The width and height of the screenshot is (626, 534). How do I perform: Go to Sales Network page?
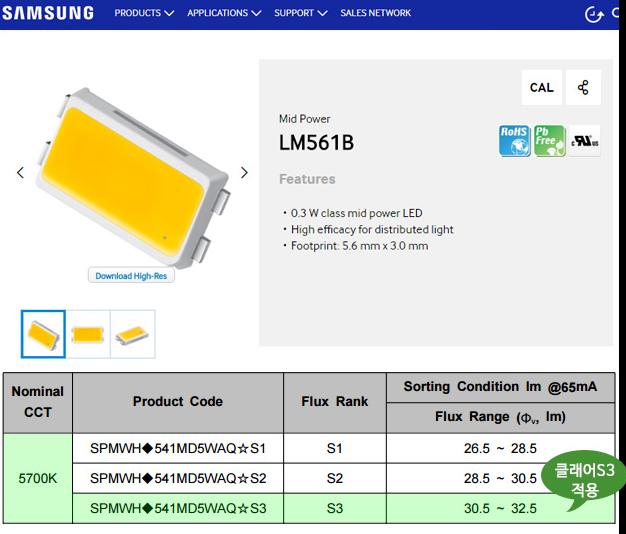(375, 13)
